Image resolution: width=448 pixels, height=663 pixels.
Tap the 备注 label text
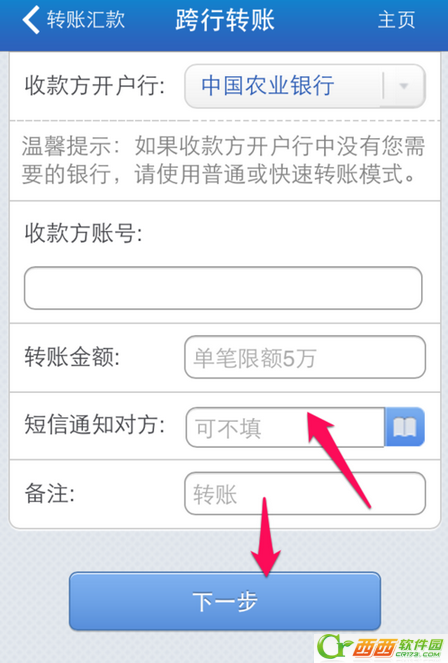pyautogui.click(x=49, y=493)
